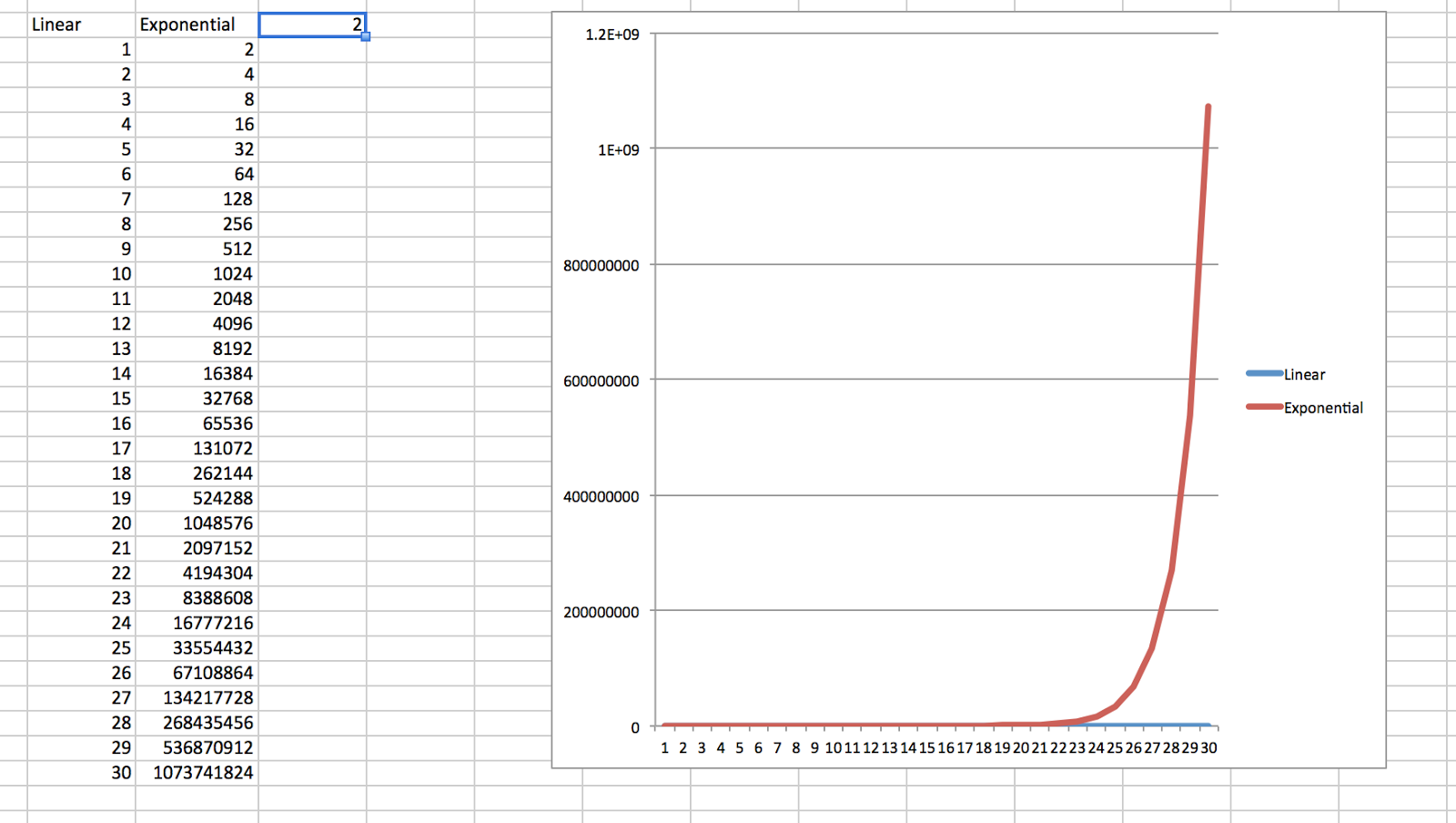Click the 30 label on horizontal axis

coord(1208,748)
